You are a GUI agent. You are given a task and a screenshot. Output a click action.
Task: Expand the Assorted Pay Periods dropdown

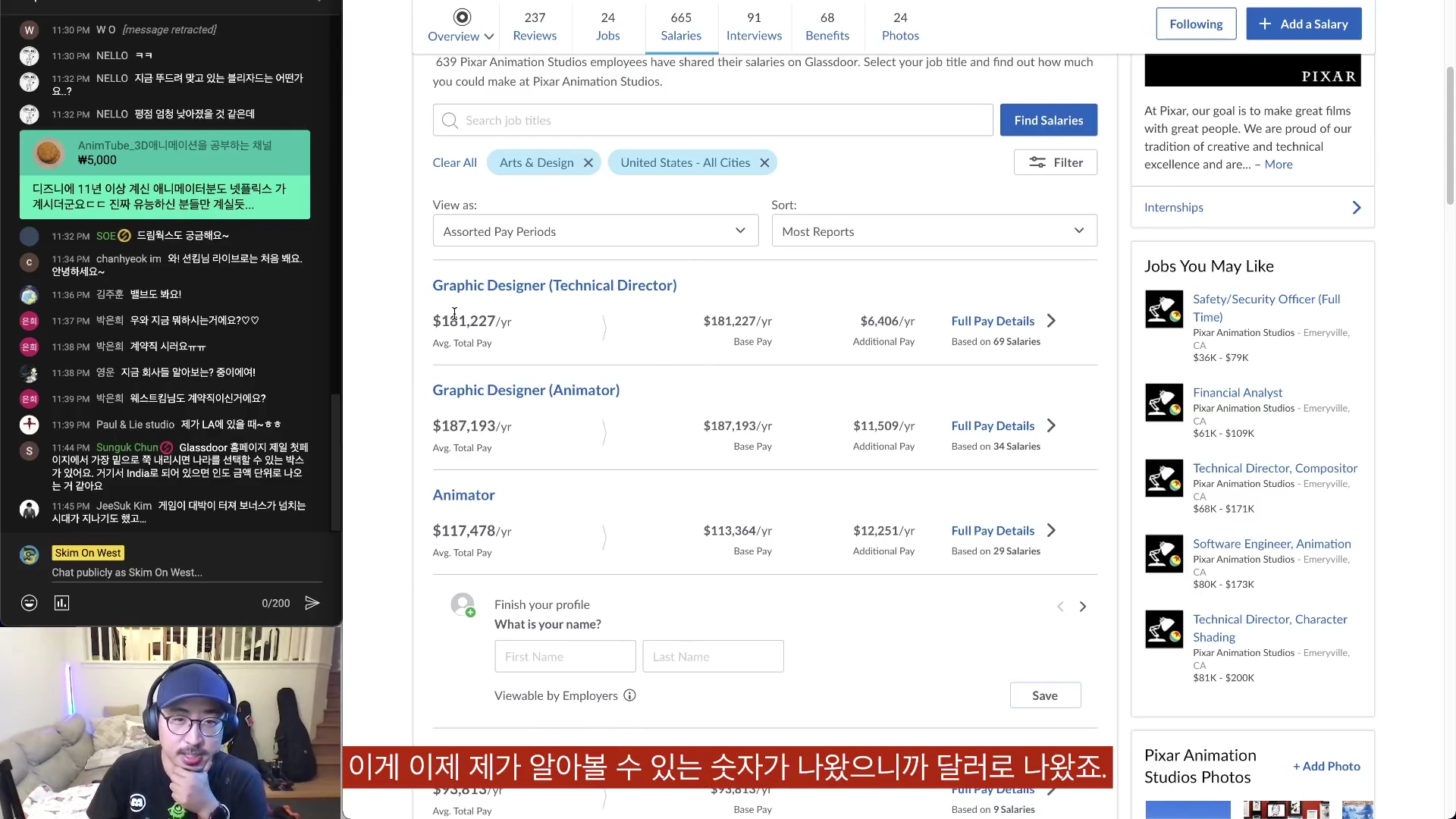[x=595, y=231]
